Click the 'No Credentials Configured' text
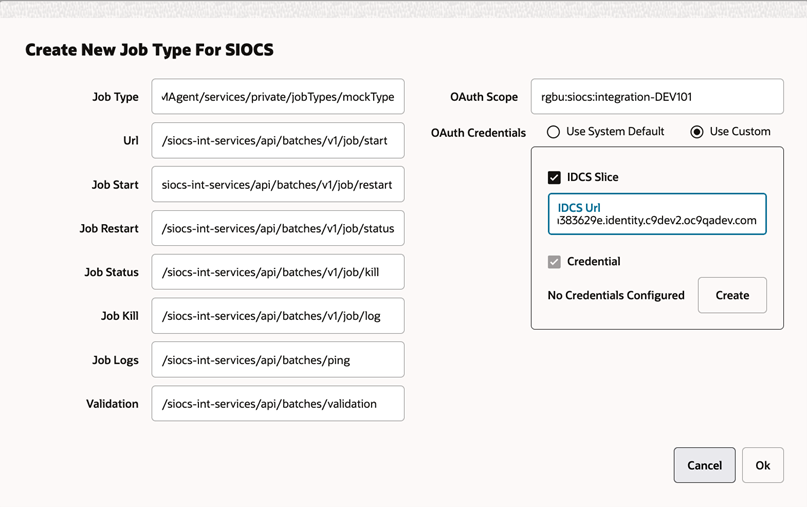The width and height of the screenshot is (807, 507). click(616, 295)
